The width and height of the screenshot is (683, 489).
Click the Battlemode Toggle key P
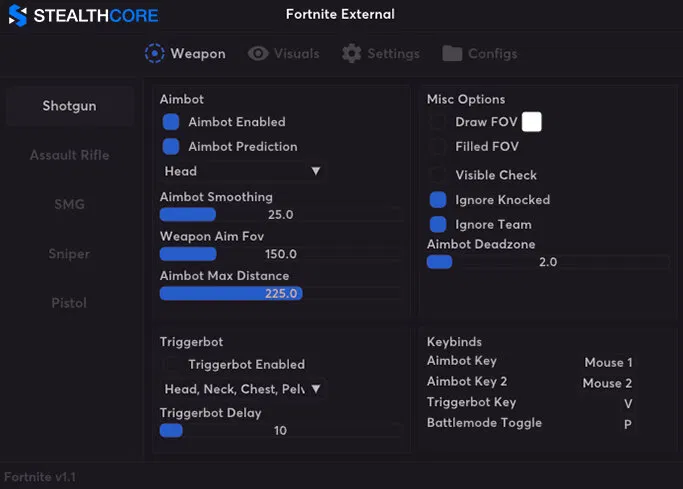627,423
